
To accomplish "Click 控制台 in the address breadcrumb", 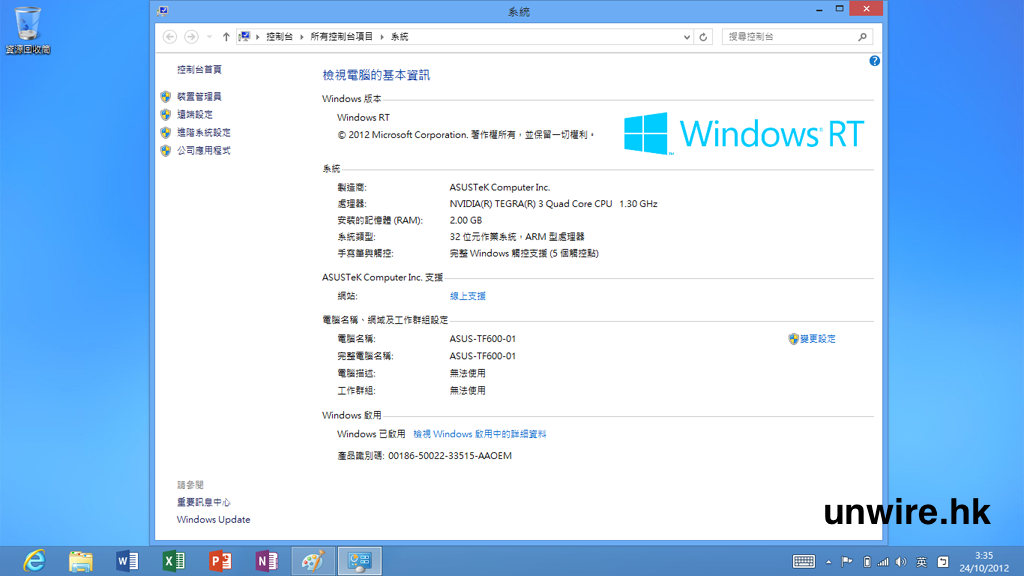I will (279, 37).
